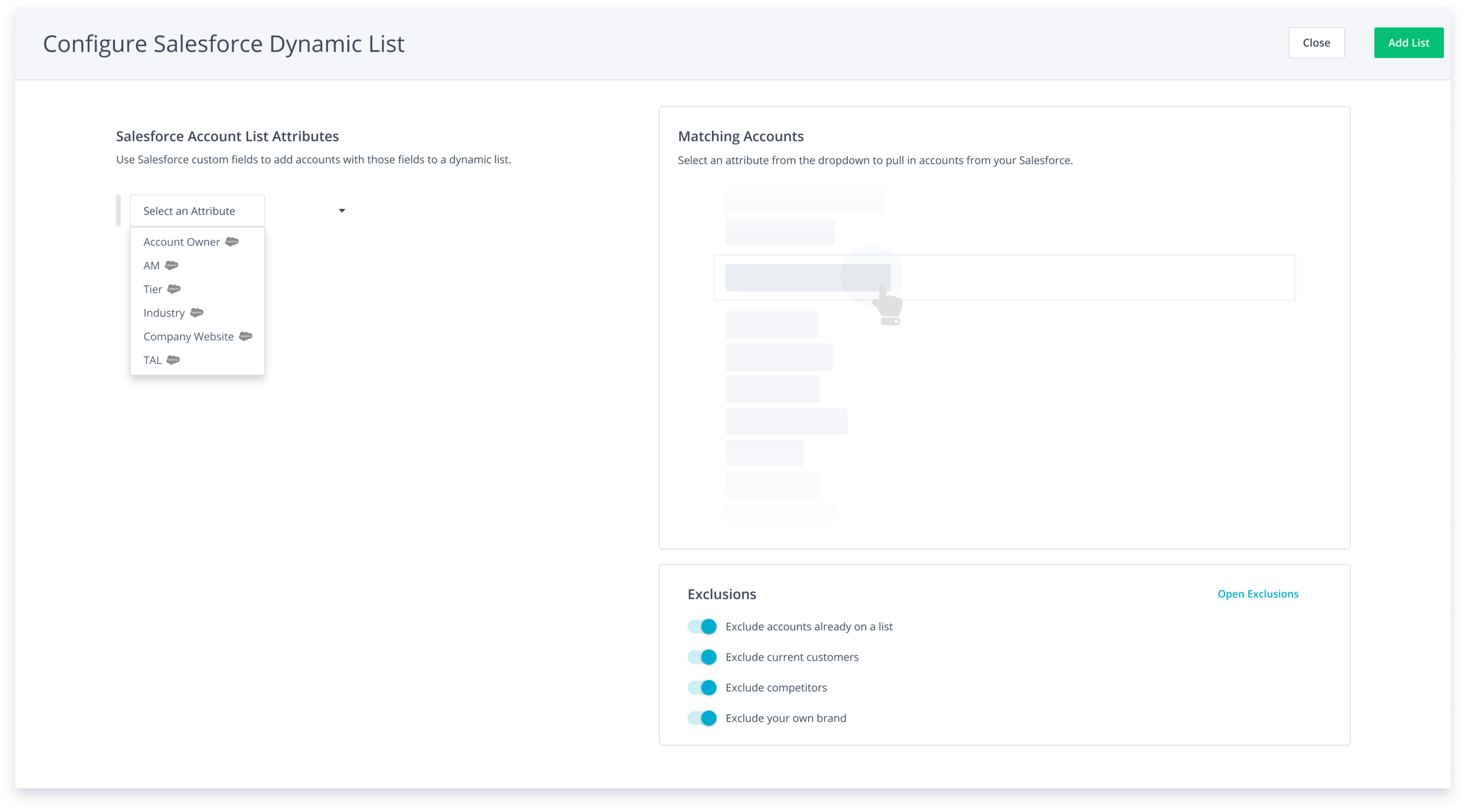This screenshot has height=812, width=1466.
Task: Choose the Company Website attribute
Action: [x=197, y=336]
